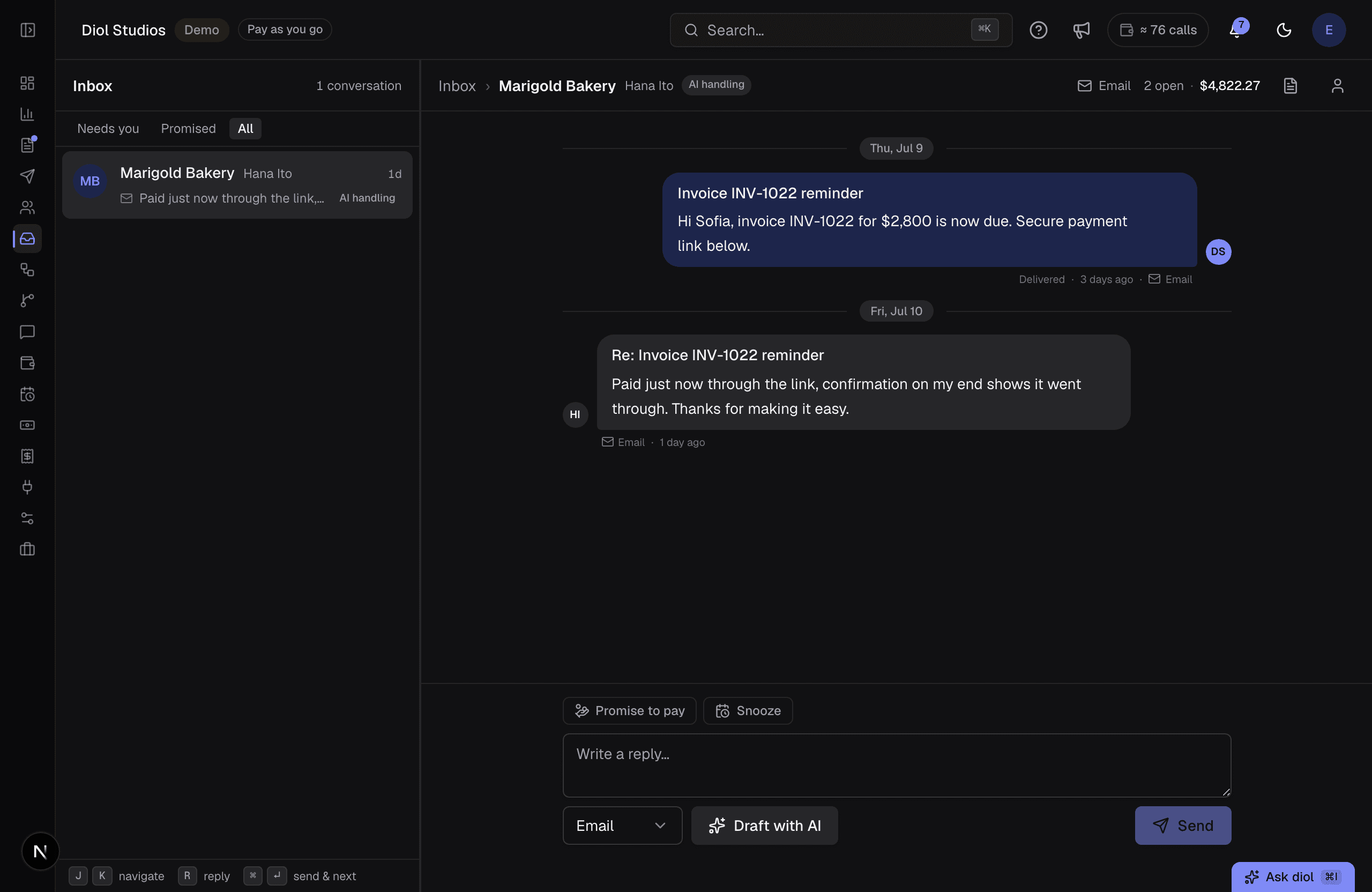Open the git branch icon in sidebar

click(27, 301)
